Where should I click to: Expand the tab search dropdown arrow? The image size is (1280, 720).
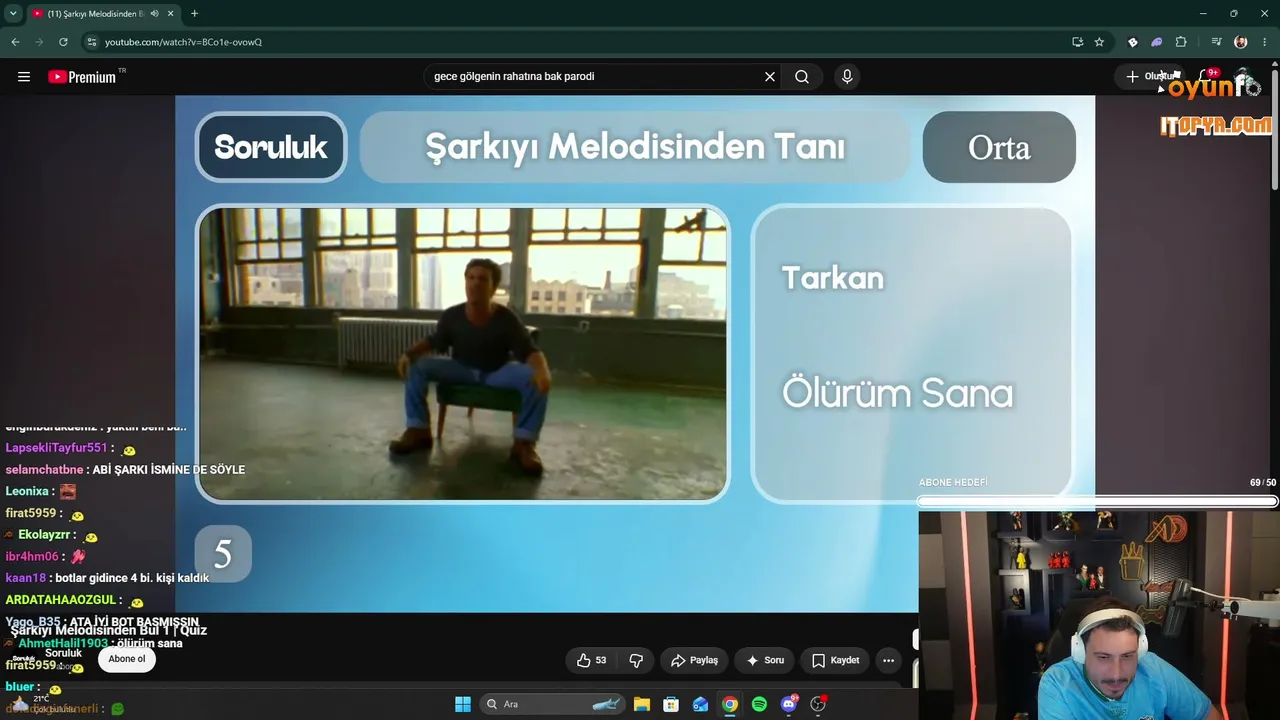point(13,14)
